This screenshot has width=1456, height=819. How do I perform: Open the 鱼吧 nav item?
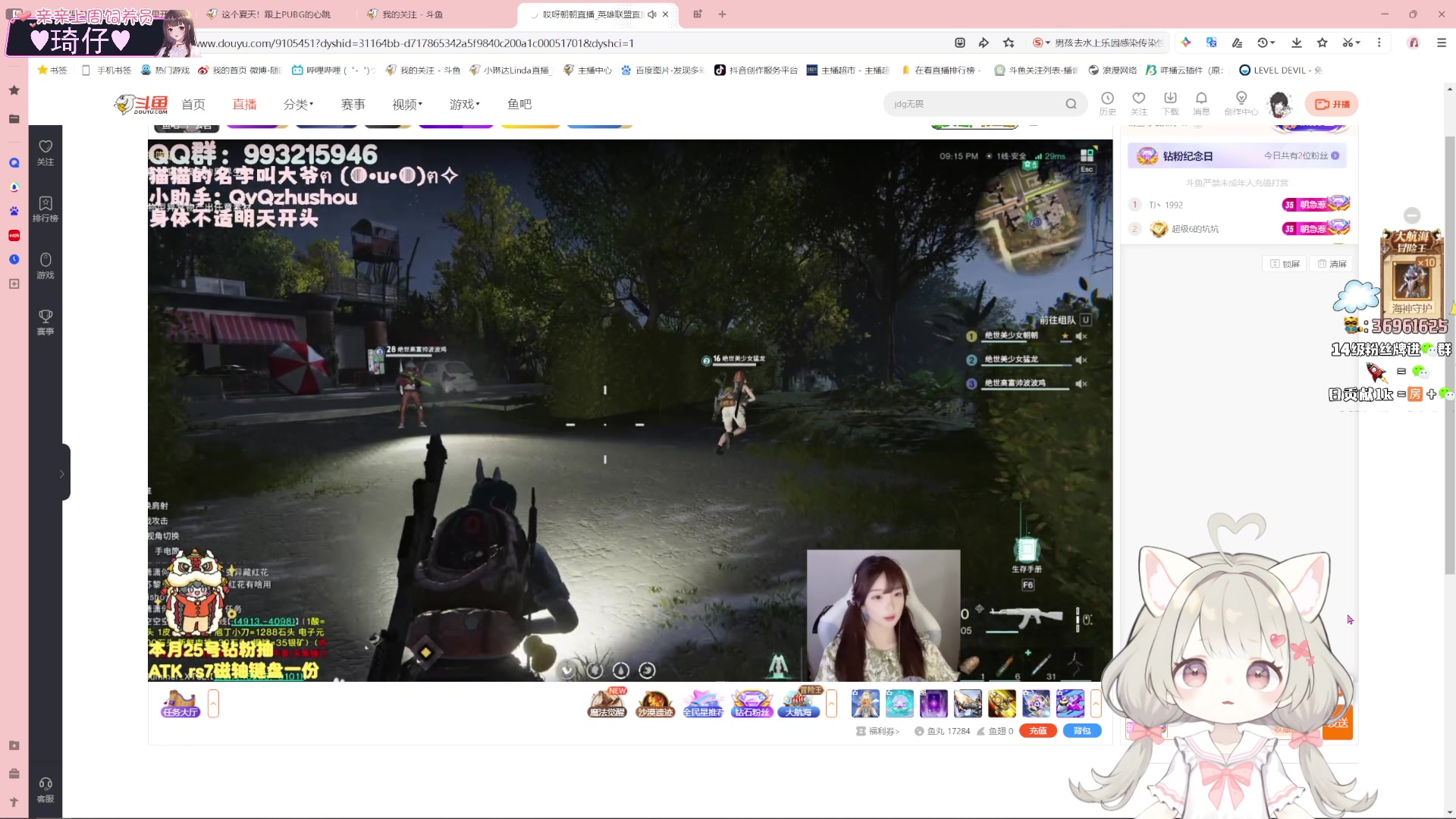pos(519,105)
